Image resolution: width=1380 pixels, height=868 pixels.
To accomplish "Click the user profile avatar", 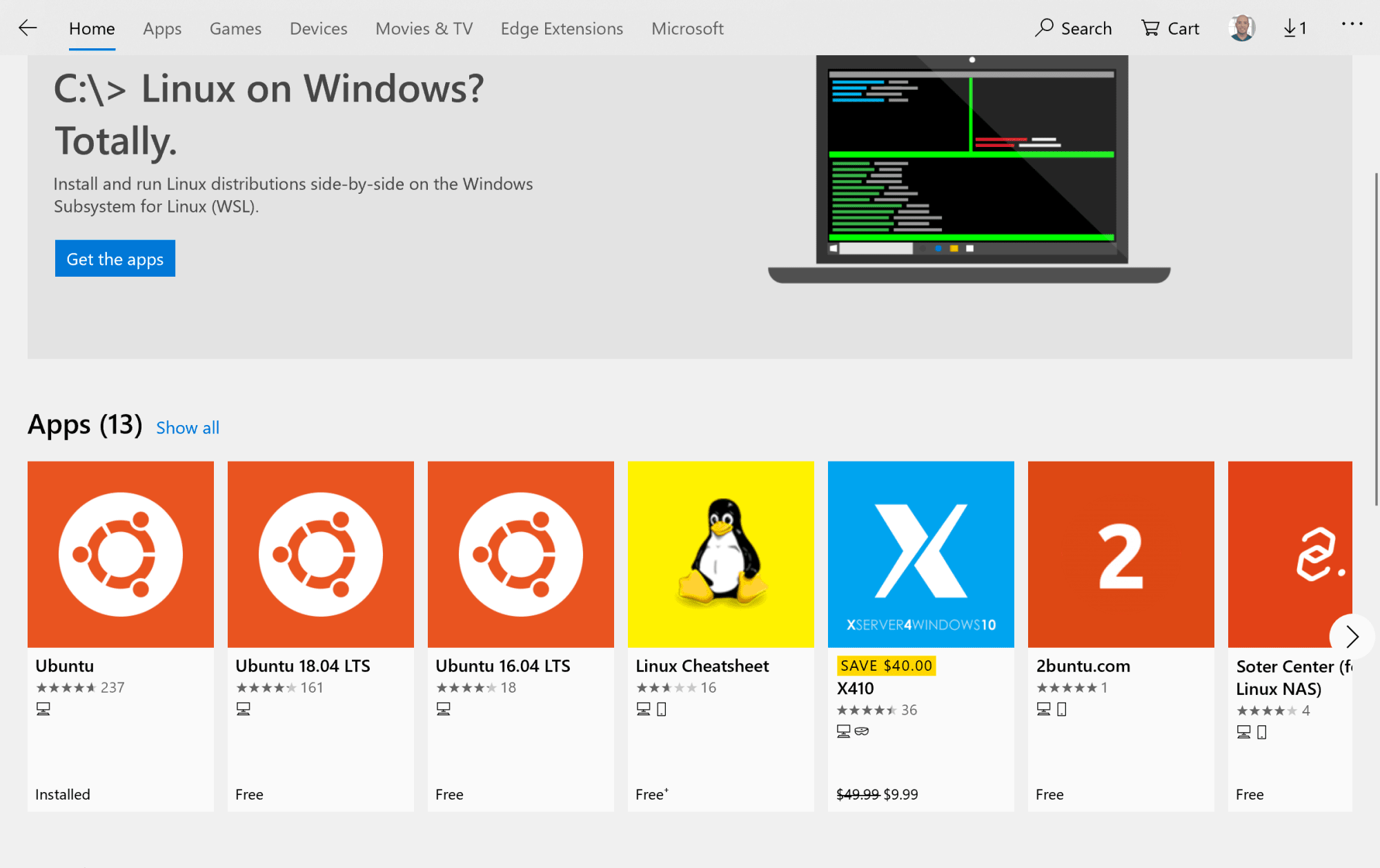I will [1241, 28].
